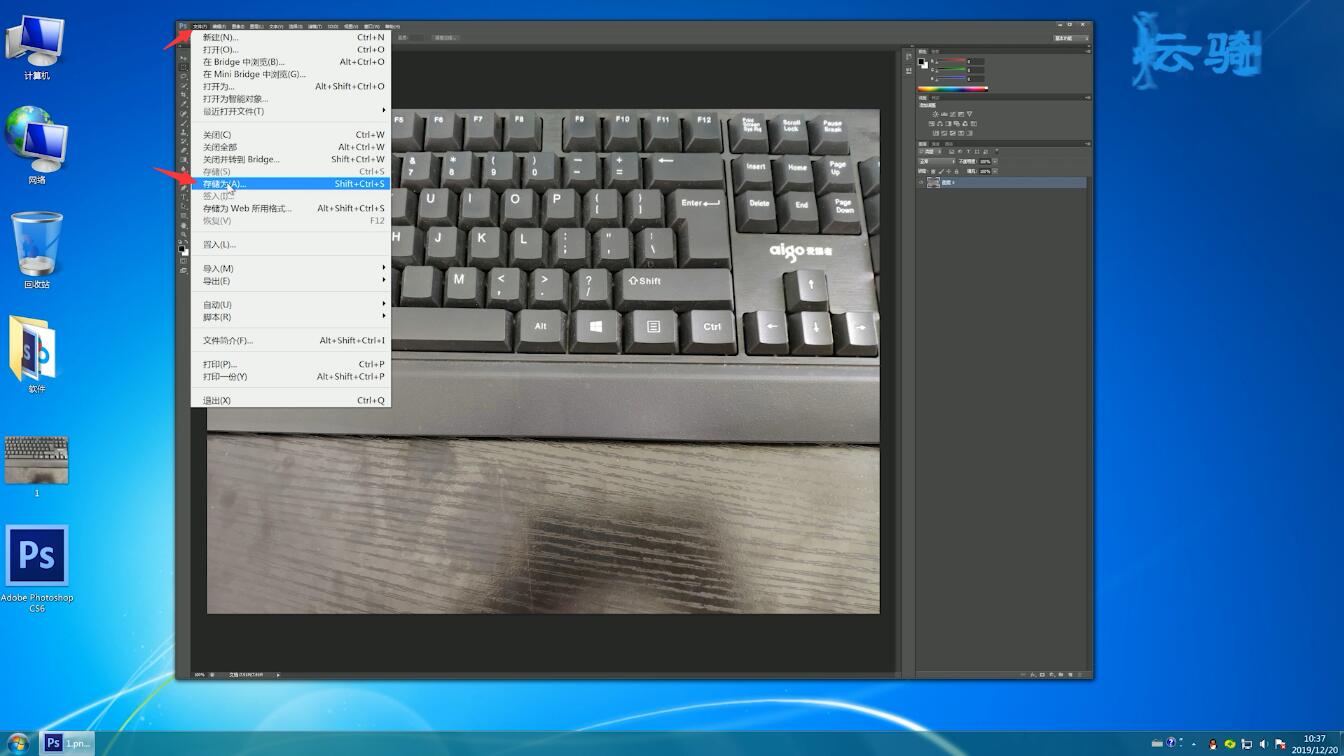Click the status bar arrow expander

[278, 675]
